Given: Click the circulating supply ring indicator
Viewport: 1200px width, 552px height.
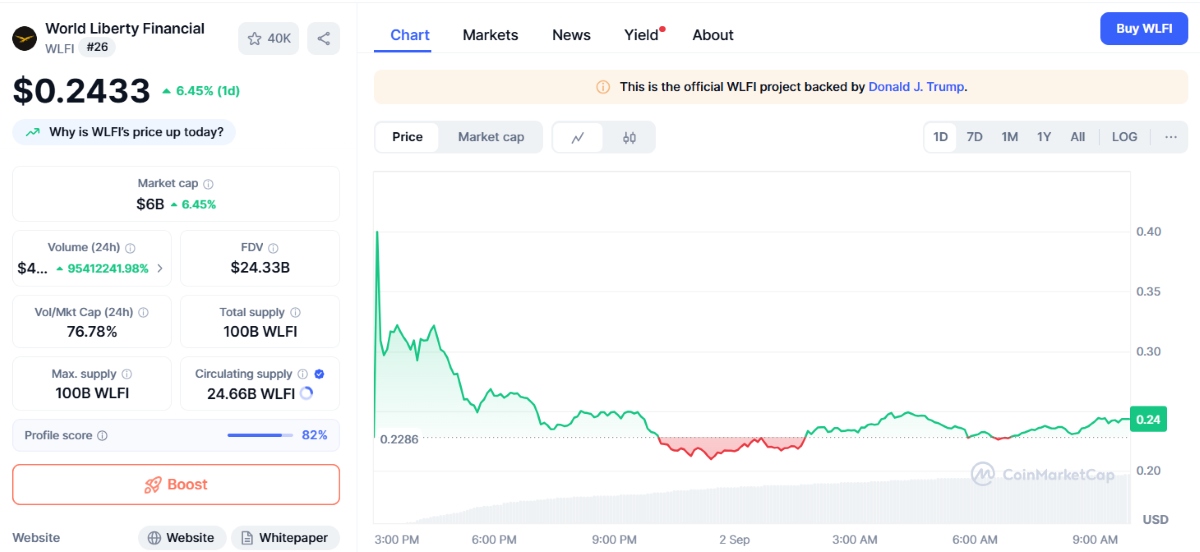Looking at the screenshot, I should point(306,394).
